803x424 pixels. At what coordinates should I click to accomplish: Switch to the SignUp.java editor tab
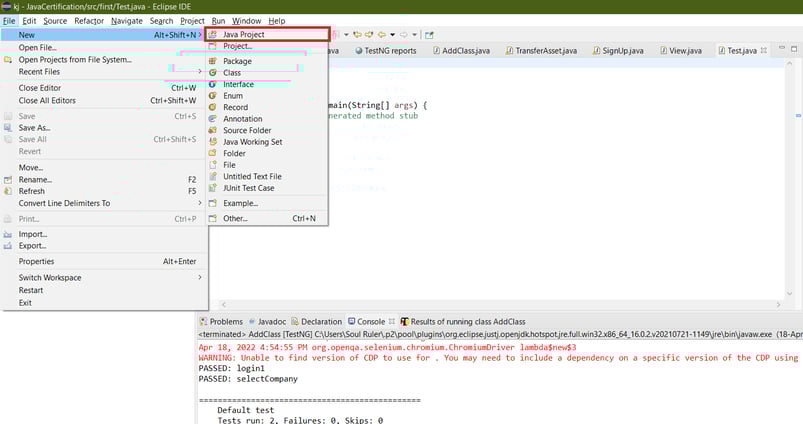pos(618,51)
